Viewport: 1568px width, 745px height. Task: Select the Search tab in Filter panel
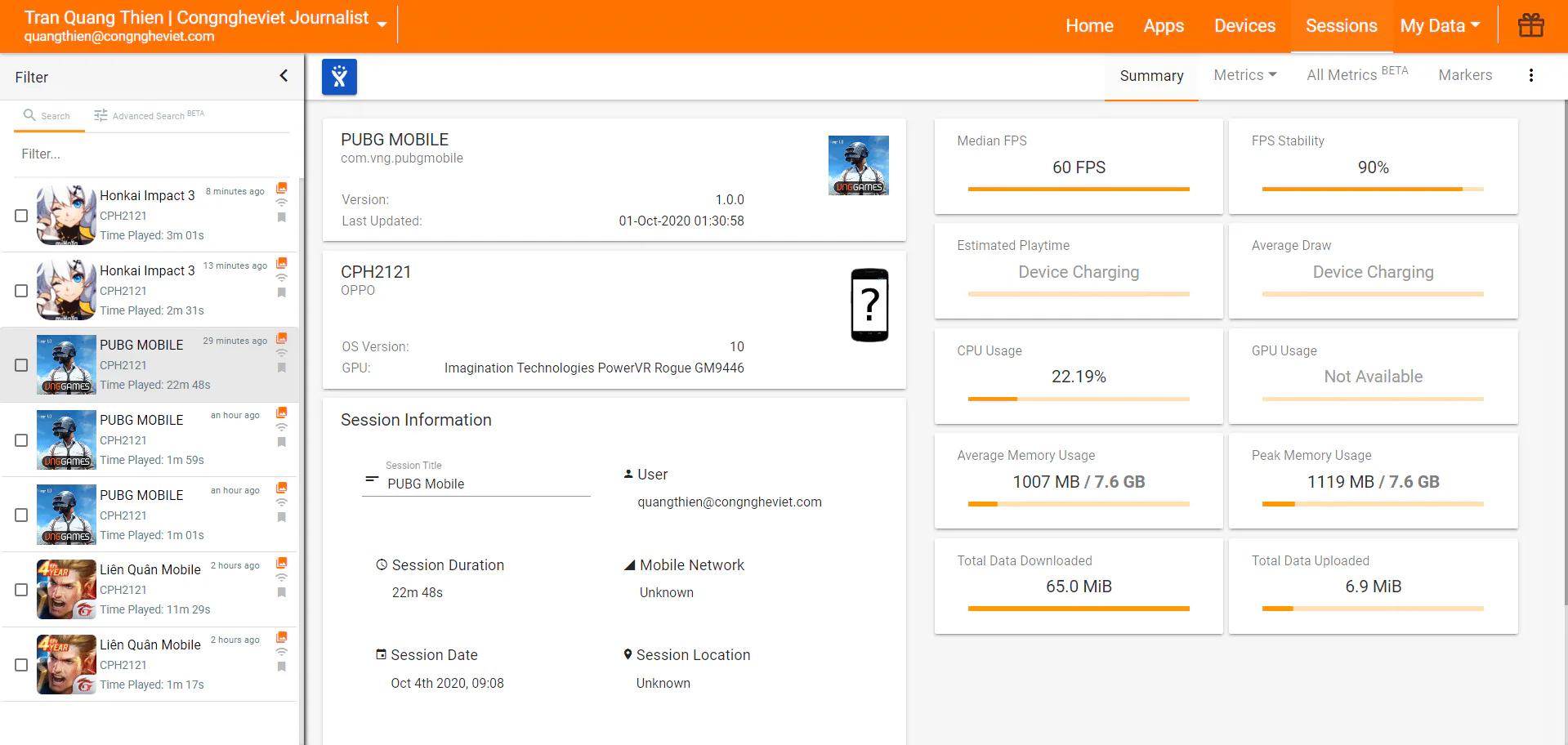pos(49,116)
